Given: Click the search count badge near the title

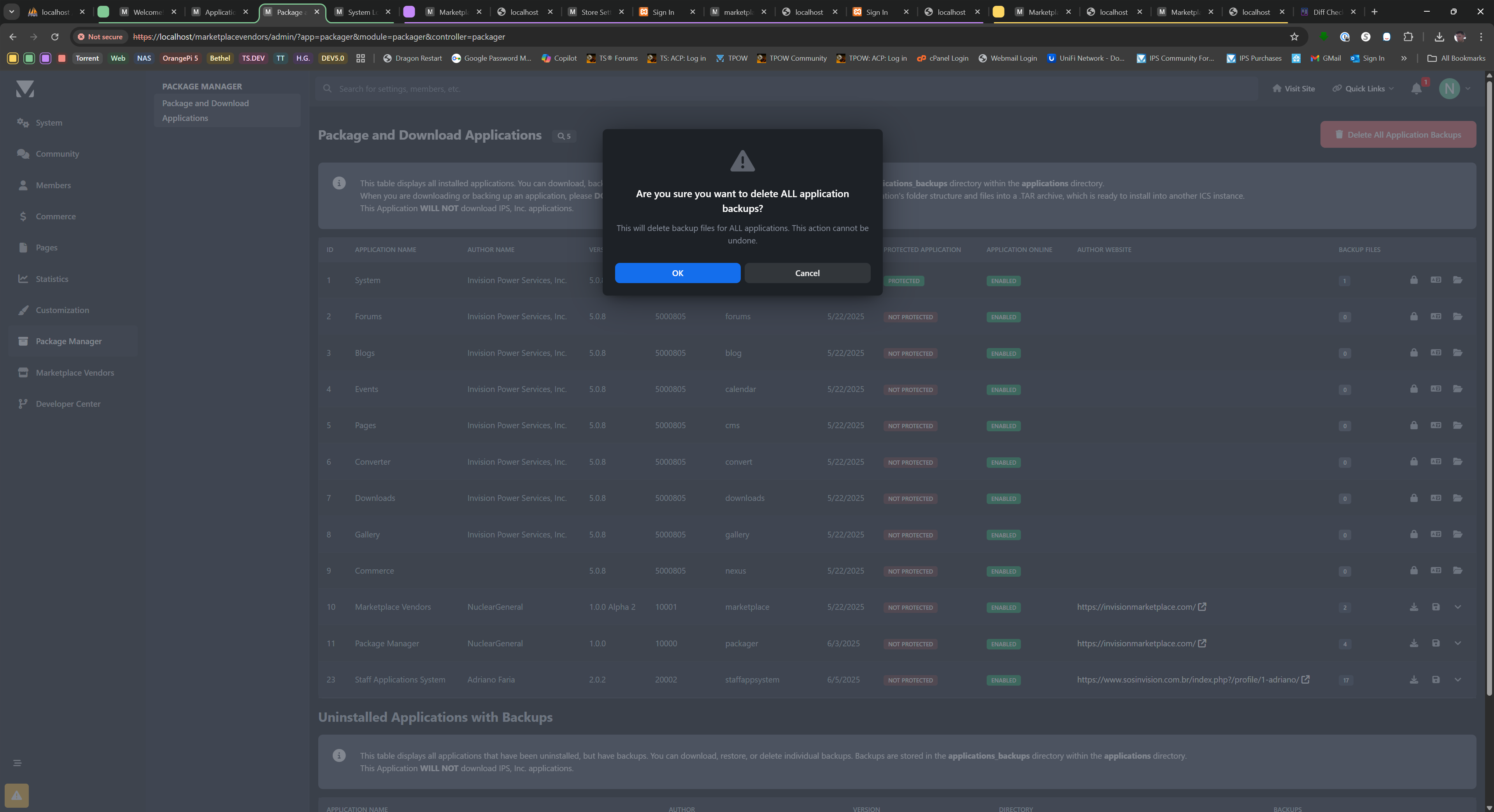Looking at the screenshot, I should coord(564,136).
